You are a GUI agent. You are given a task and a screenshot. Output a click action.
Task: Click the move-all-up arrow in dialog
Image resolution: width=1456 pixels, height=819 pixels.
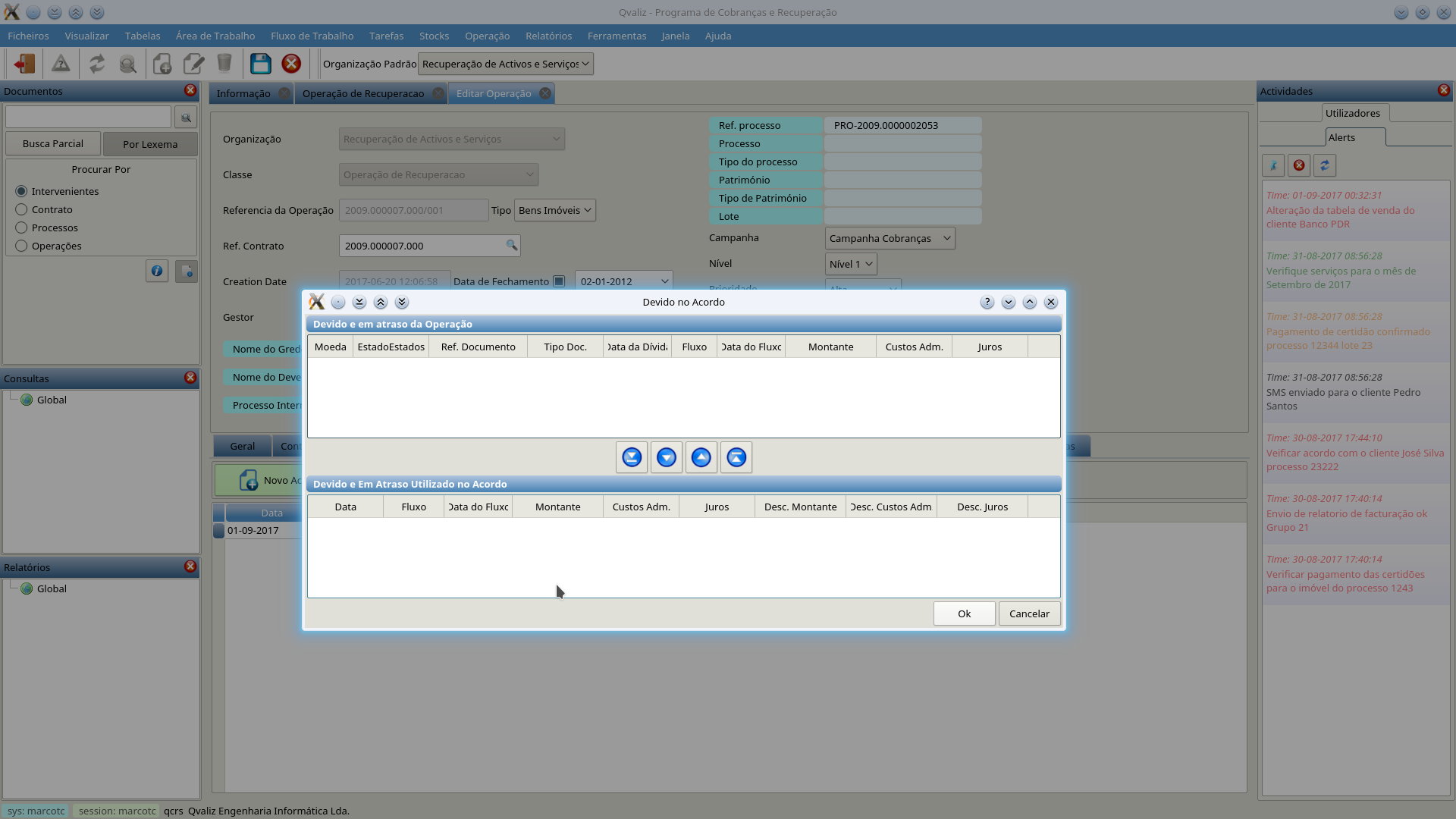736,457
